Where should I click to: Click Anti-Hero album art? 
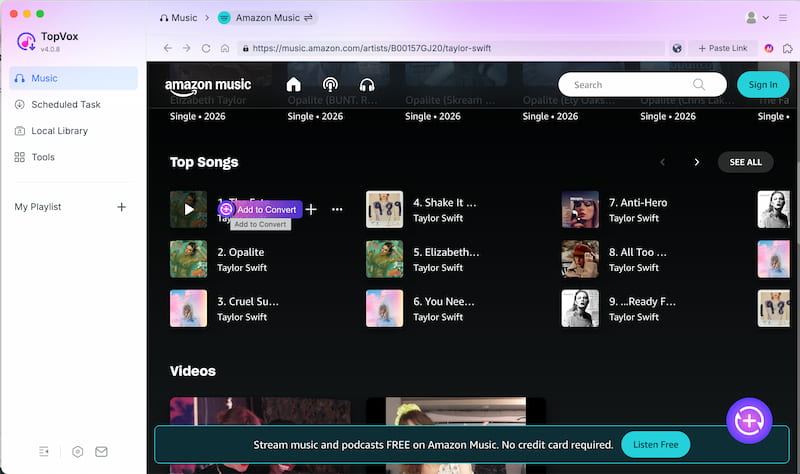[581, 210]
